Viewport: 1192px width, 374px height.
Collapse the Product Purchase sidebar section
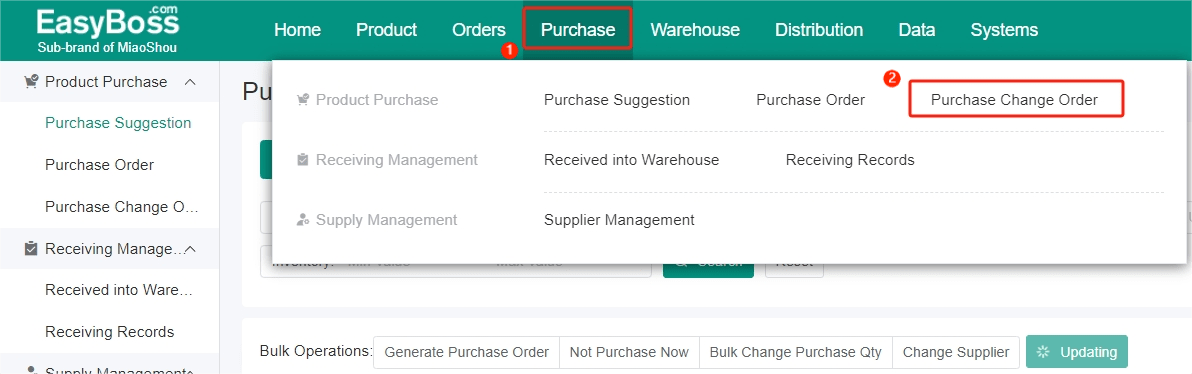191,81
